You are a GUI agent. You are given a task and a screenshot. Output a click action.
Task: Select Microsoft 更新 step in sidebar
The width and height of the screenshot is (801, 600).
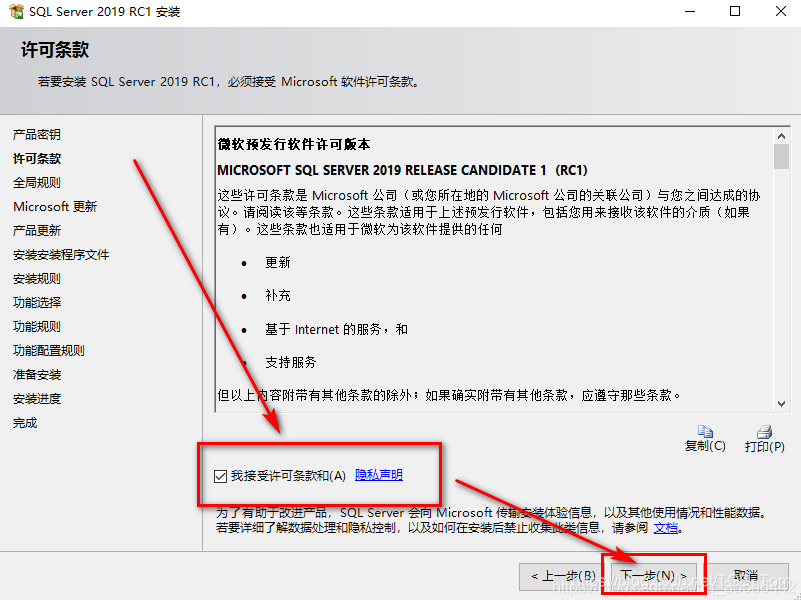[55, 206]
